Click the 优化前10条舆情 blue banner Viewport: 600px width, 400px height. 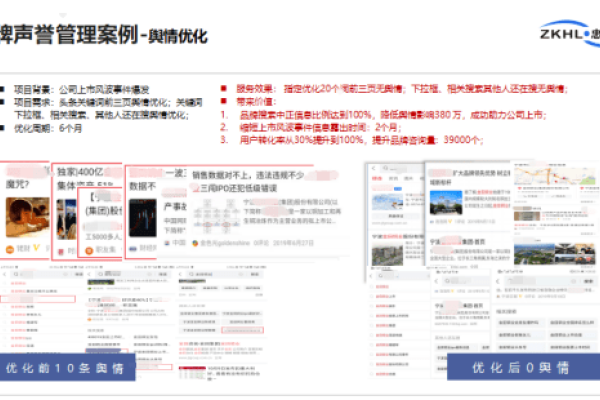pyautogui.click(x=67, y=367)
